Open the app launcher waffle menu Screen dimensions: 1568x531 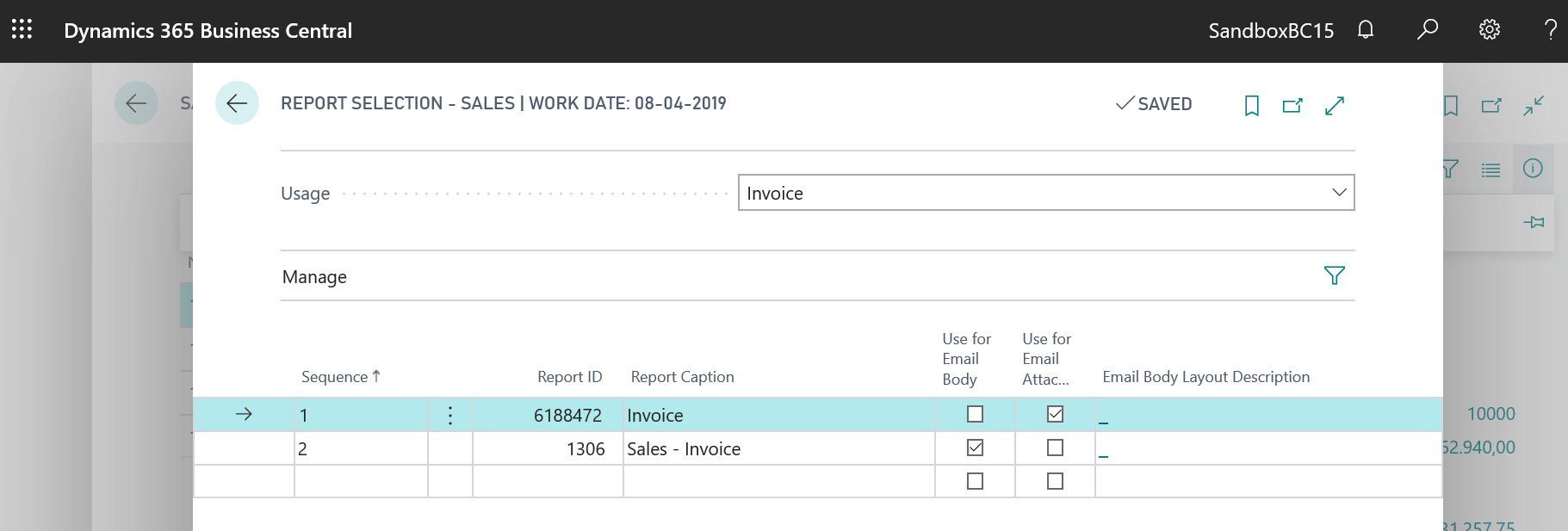click(x=22, y=29)
